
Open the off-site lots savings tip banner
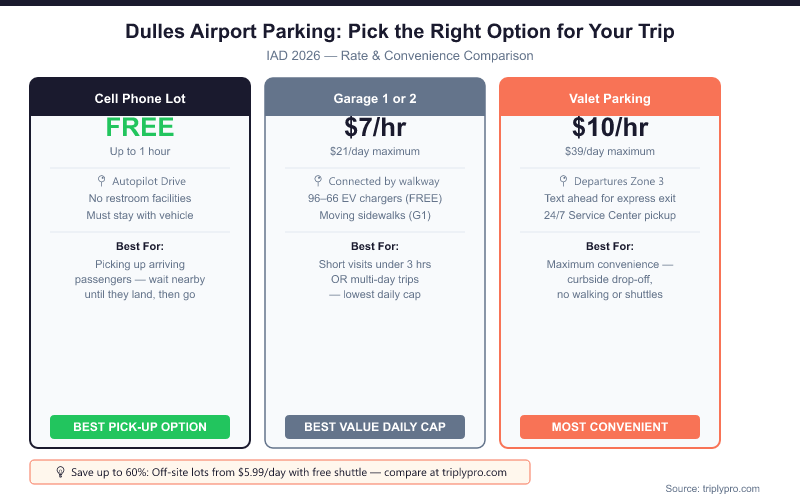[x=280, y=471]
